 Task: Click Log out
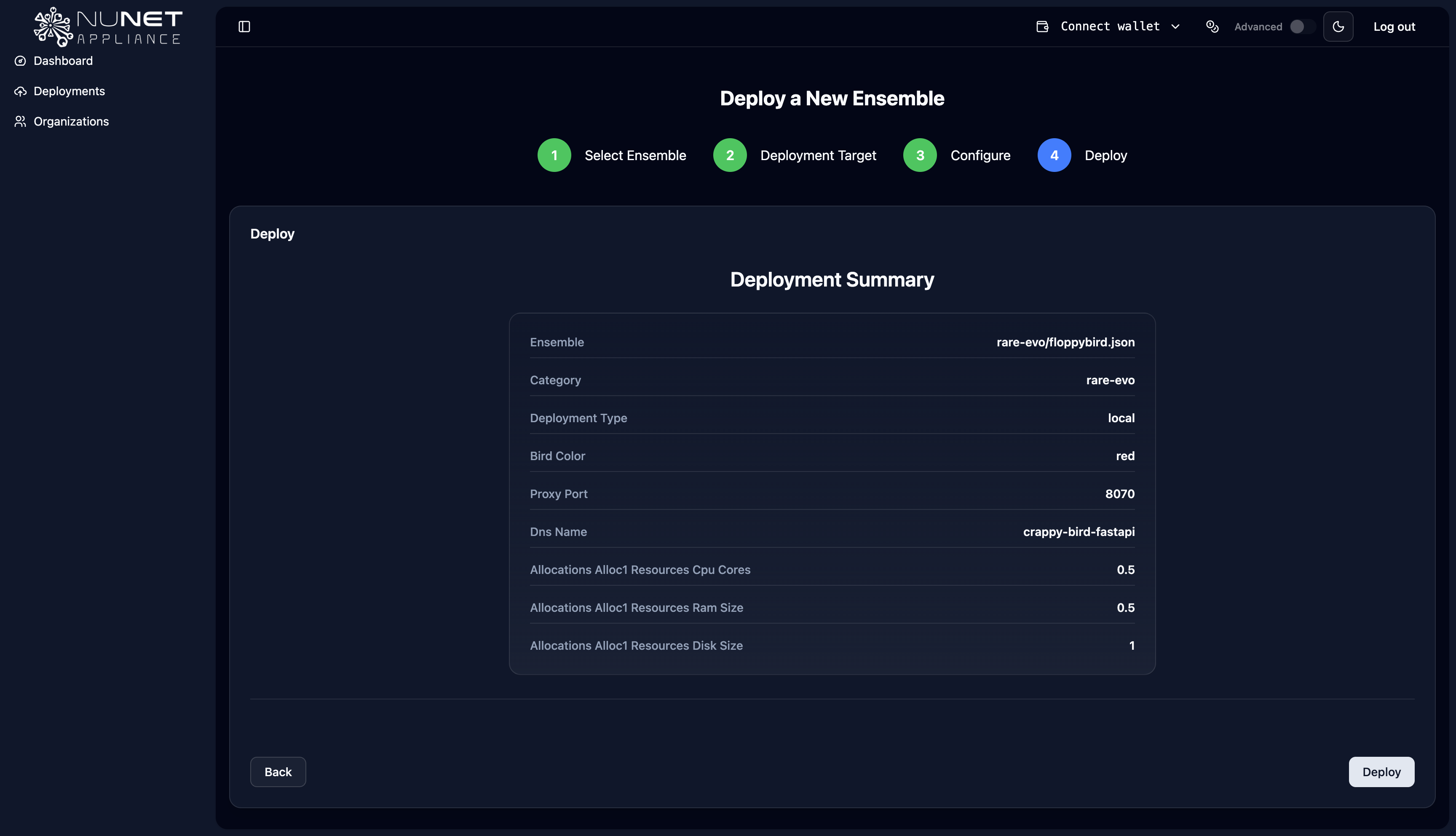tap(1394, 27)
